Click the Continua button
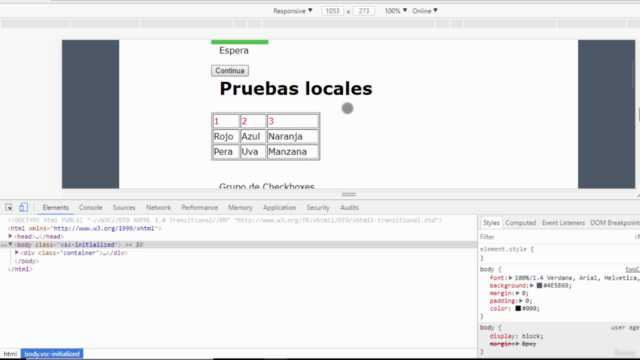The width and height of the screenshot is (640, 360). pos(230,71)
